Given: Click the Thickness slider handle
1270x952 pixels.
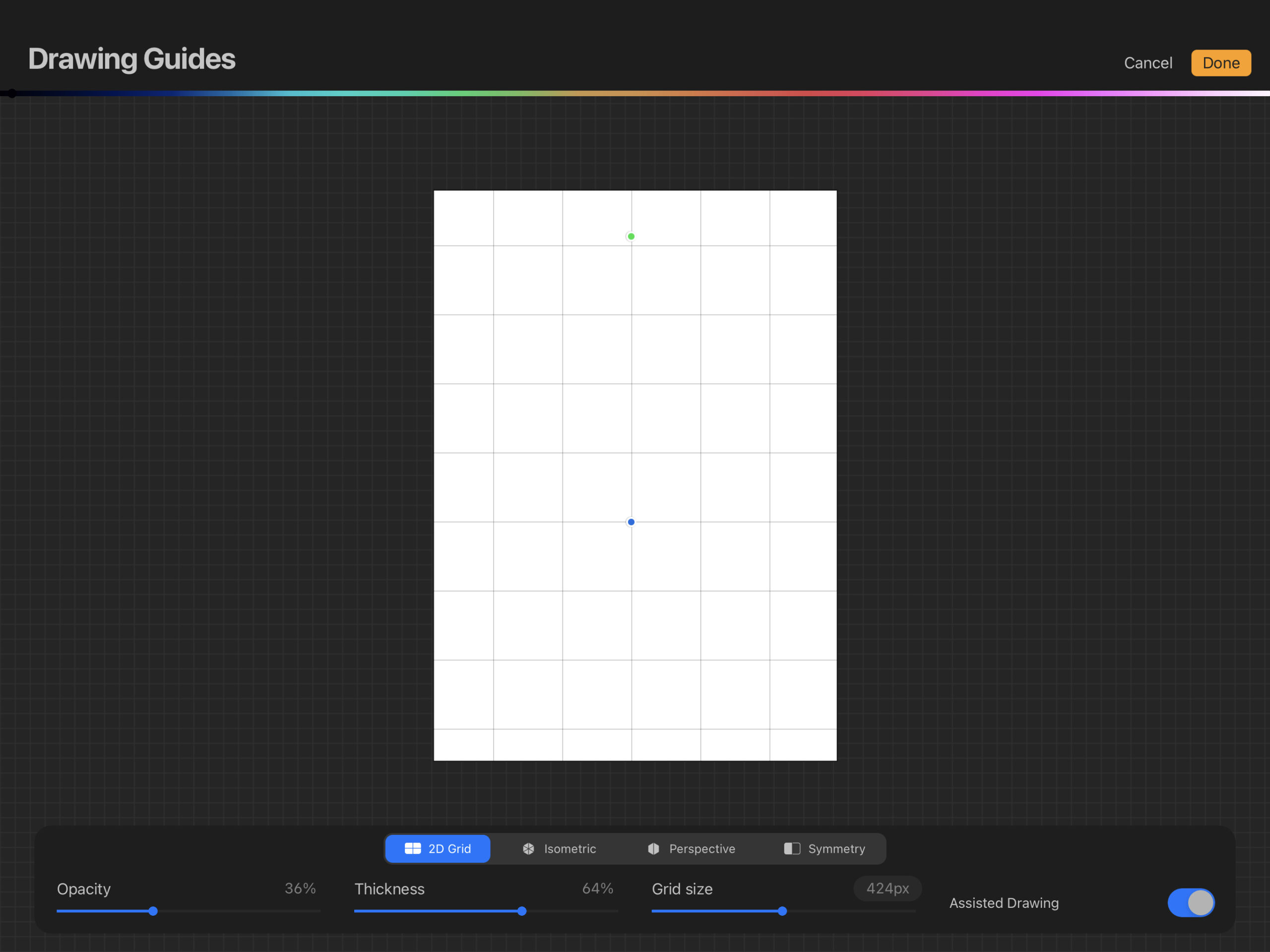Looking at the screenshot, I should pos(522,911).
